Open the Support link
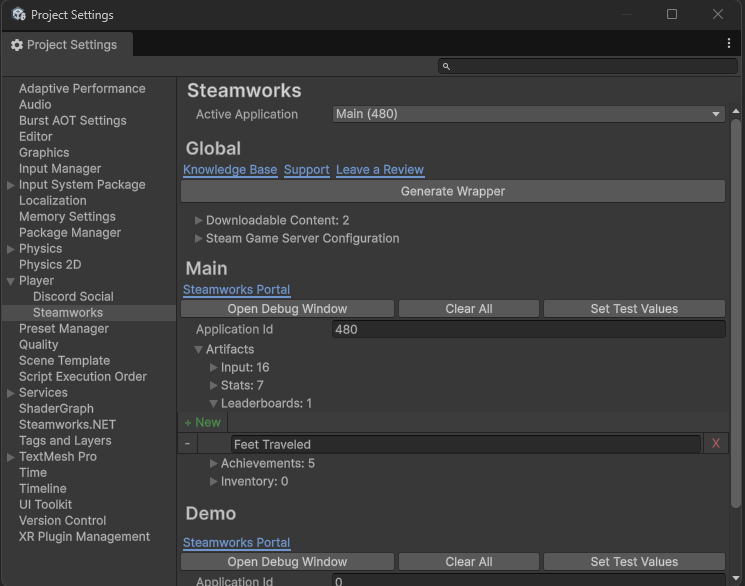The image size is (745, 586). click(306, 170)
